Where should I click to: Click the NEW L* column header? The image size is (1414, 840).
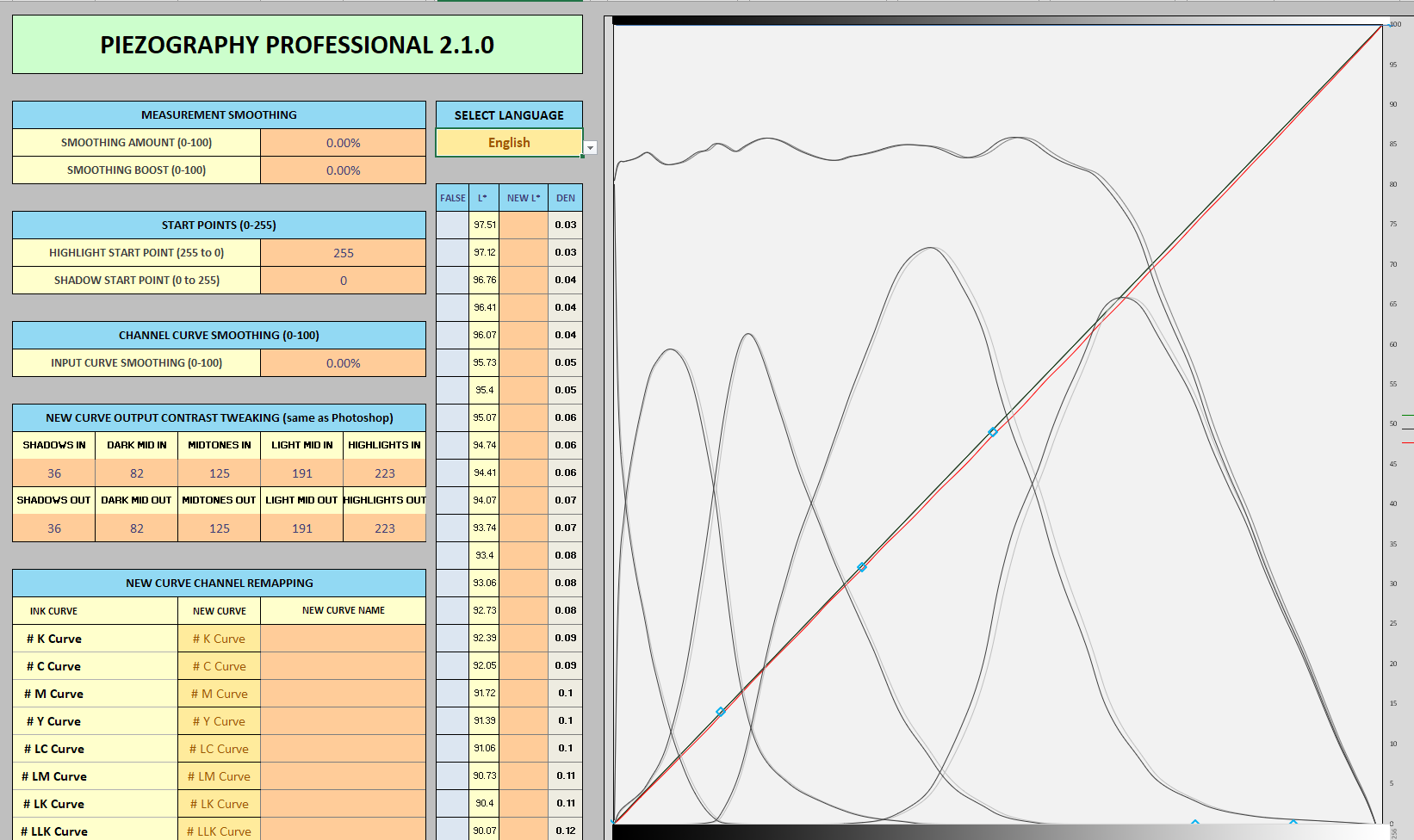tap(524, 198)
